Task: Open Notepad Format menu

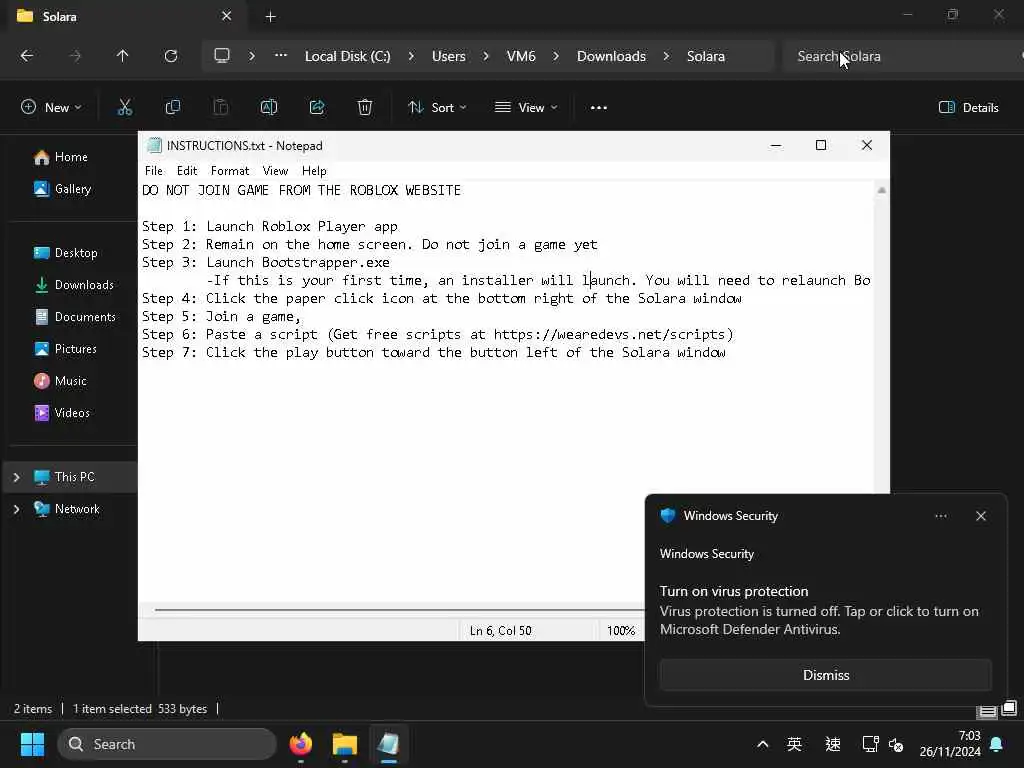Action: (x=230, y=171)
